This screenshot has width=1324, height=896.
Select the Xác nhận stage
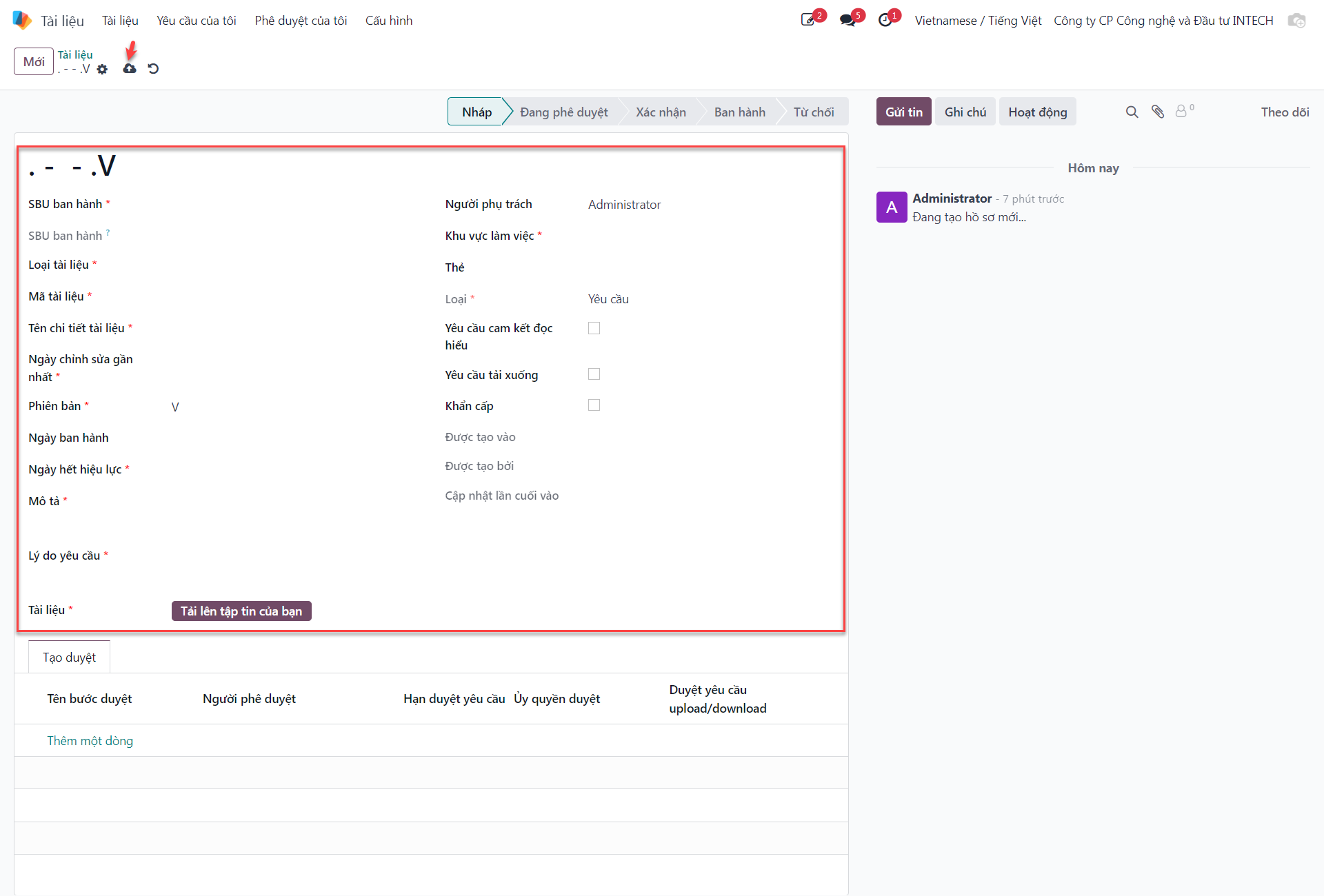click(x=661, y=112)
